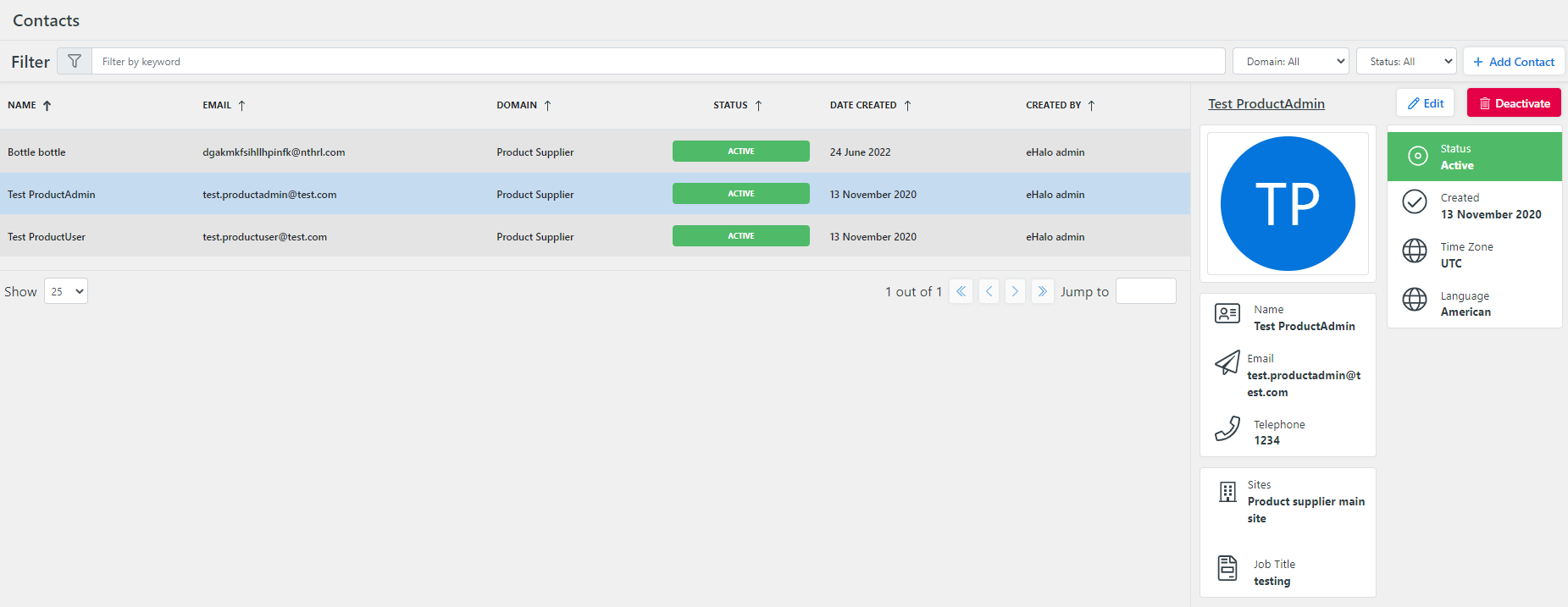
Task: Click CREATED BY column header
Action: [1054, 106]
